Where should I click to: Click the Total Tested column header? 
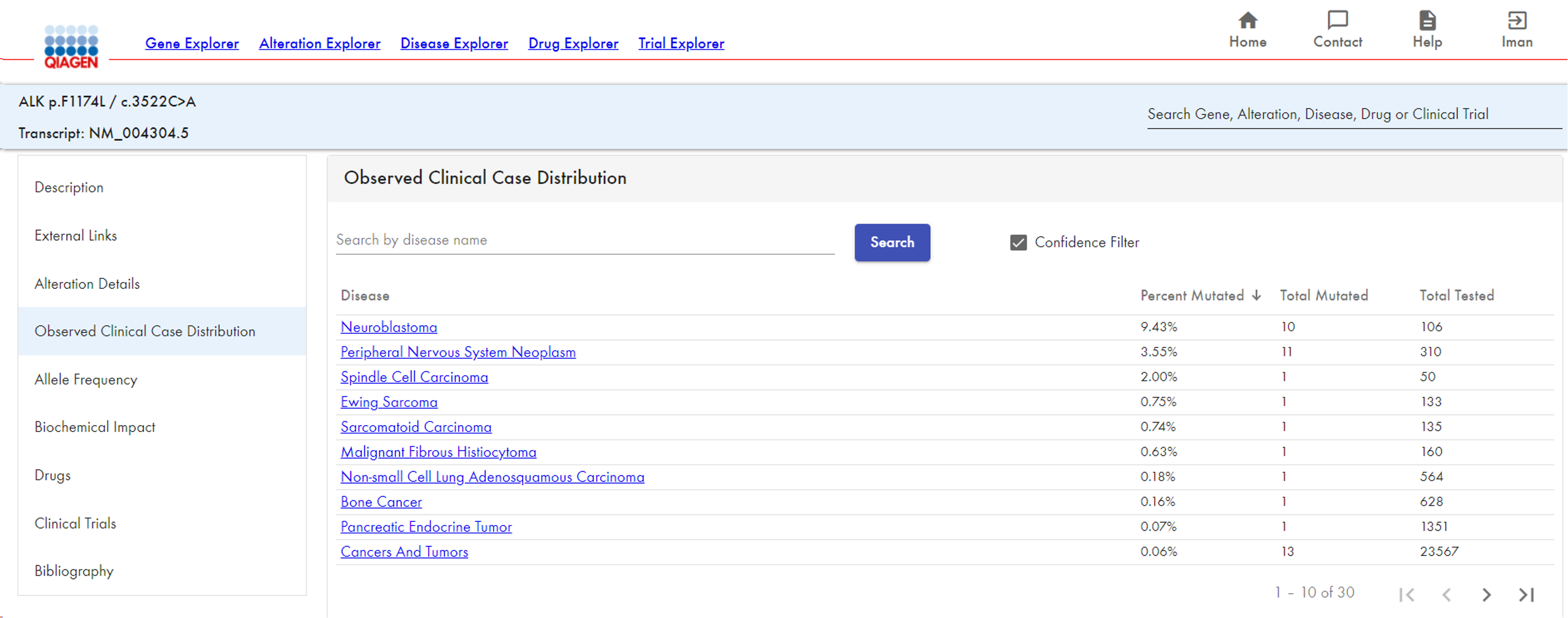1457,295
